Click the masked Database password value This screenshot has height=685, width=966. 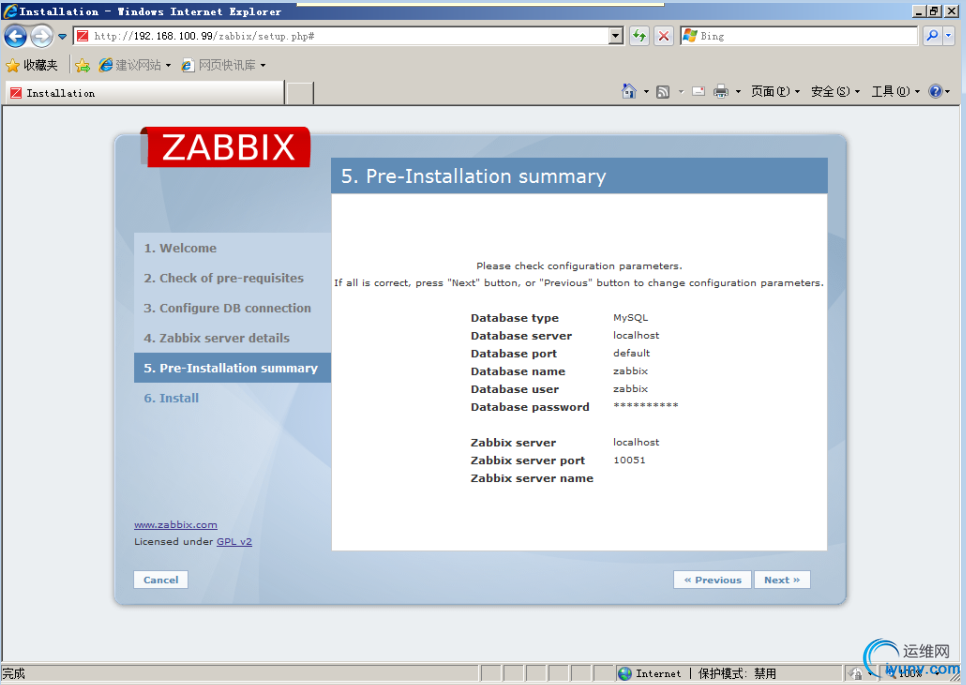pyautogui.click(x=646, y=405)
